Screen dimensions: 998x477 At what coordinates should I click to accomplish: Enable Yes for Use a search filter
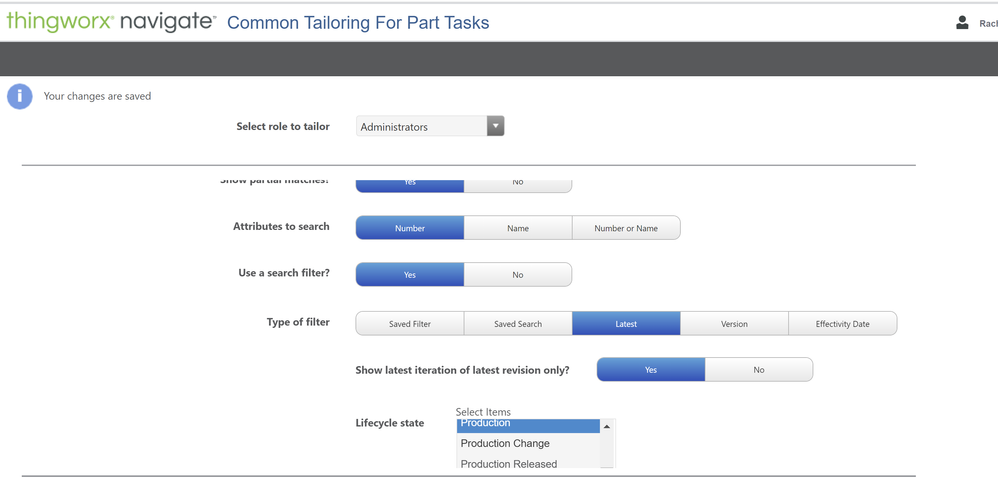click(410, 275)
